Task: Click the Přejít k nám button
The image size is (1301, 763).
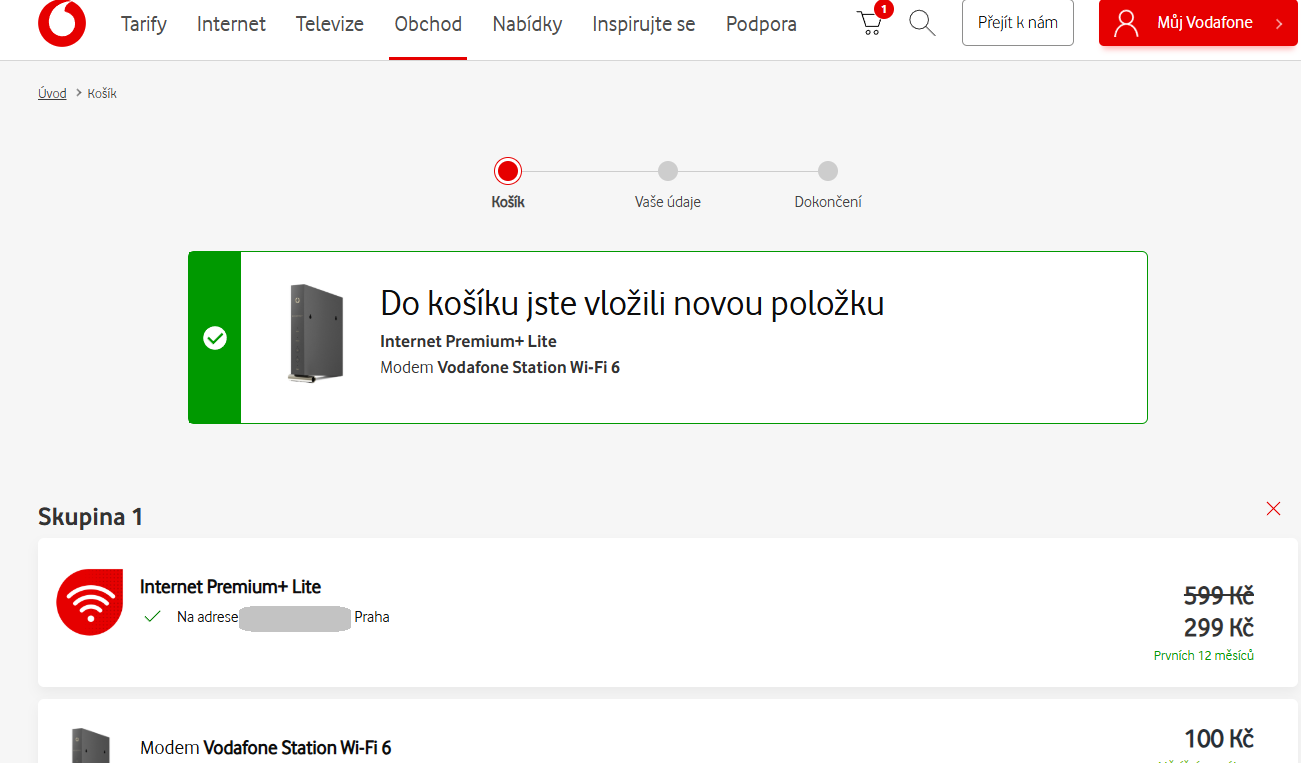Action: click(1017, 23)
